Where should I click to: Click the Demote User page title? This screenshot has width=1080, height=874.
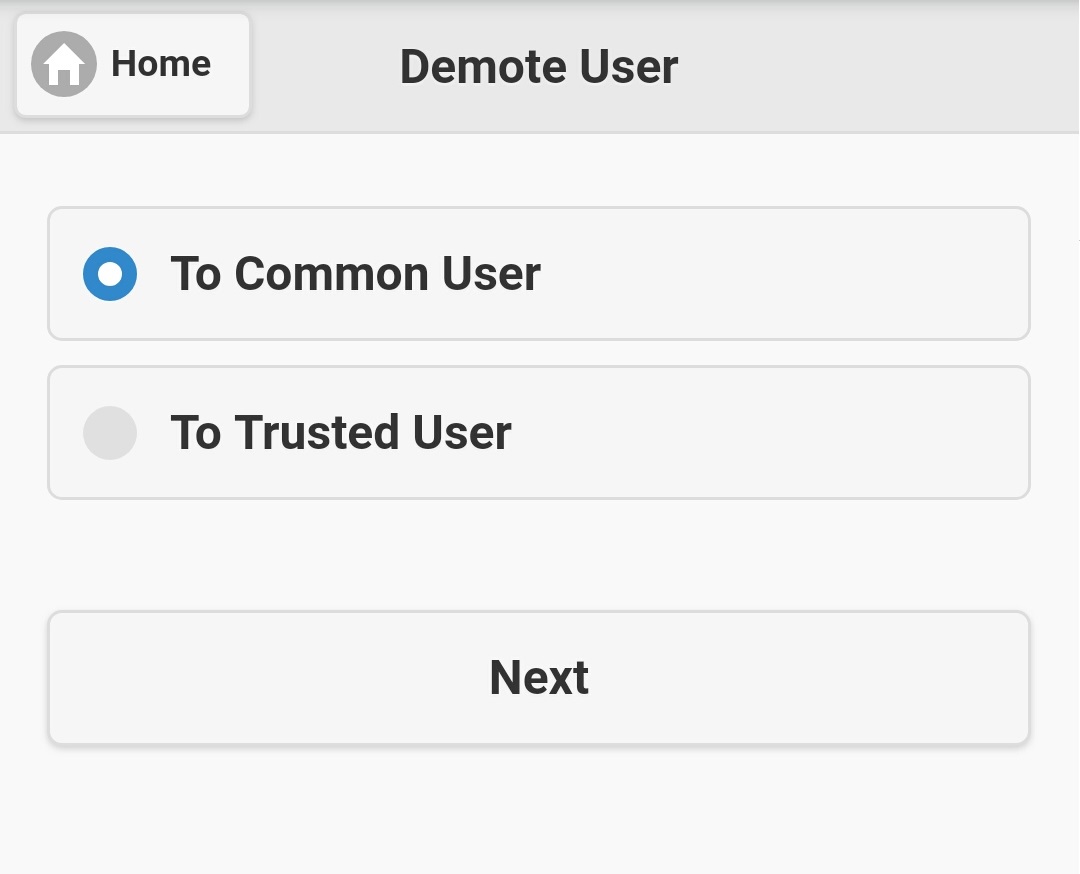(x=539, y=67)
